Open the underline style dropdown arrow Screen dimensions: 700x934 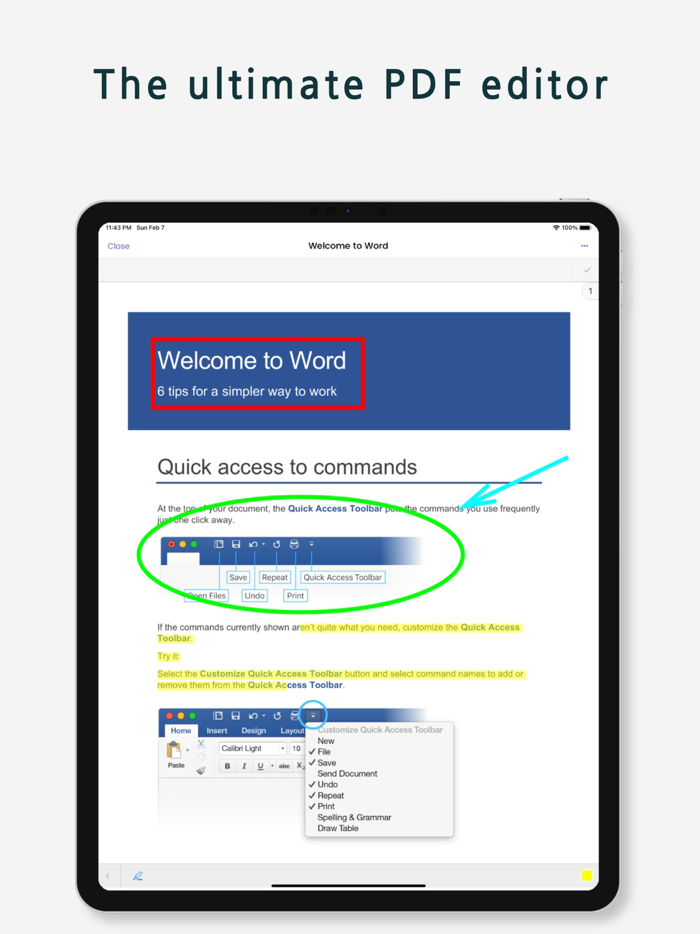[x=272, y=766]
